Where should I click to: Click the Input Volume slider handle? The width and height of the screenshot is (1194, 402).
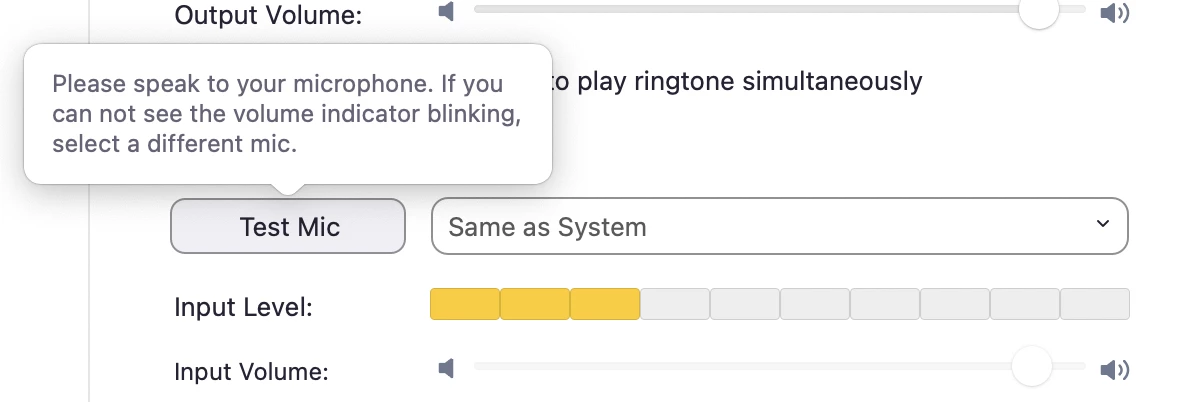tap(1031, 366)
